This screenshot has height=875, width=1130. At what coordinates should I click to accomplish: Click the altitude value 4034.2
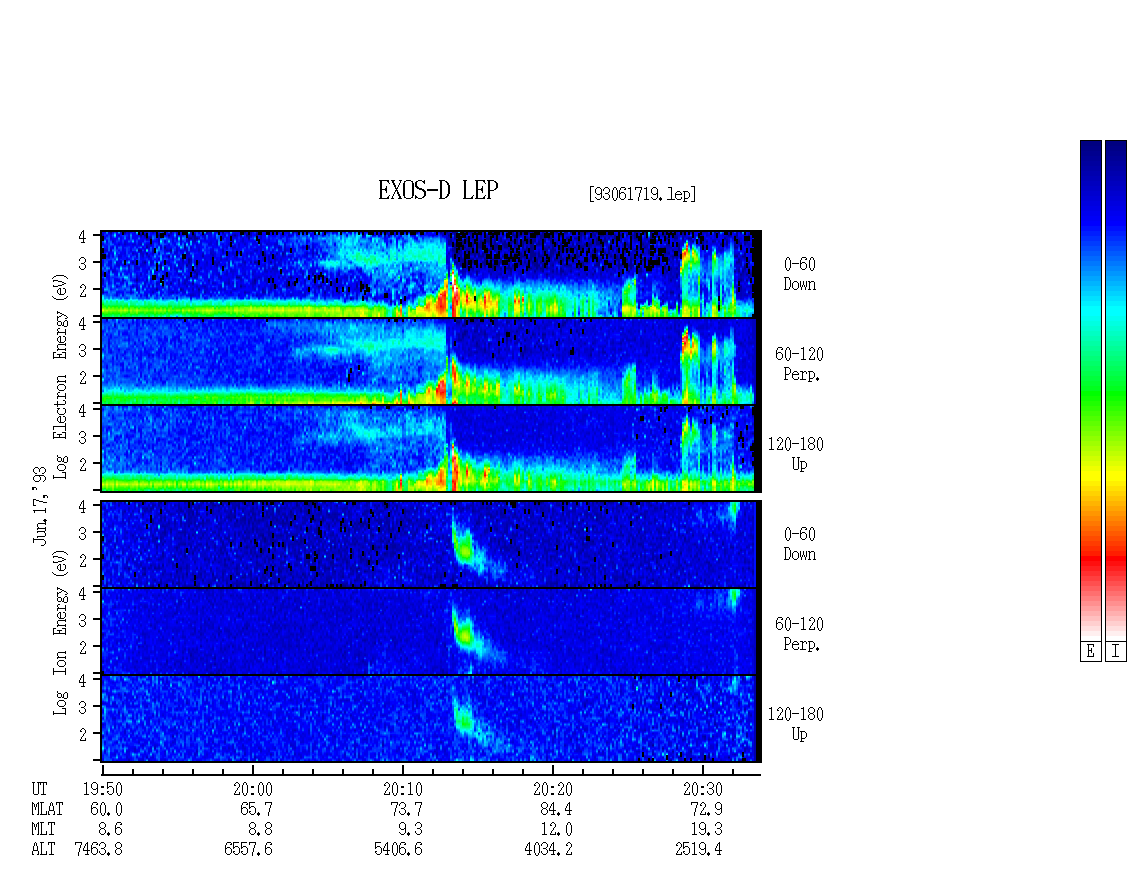coord(548,850)
